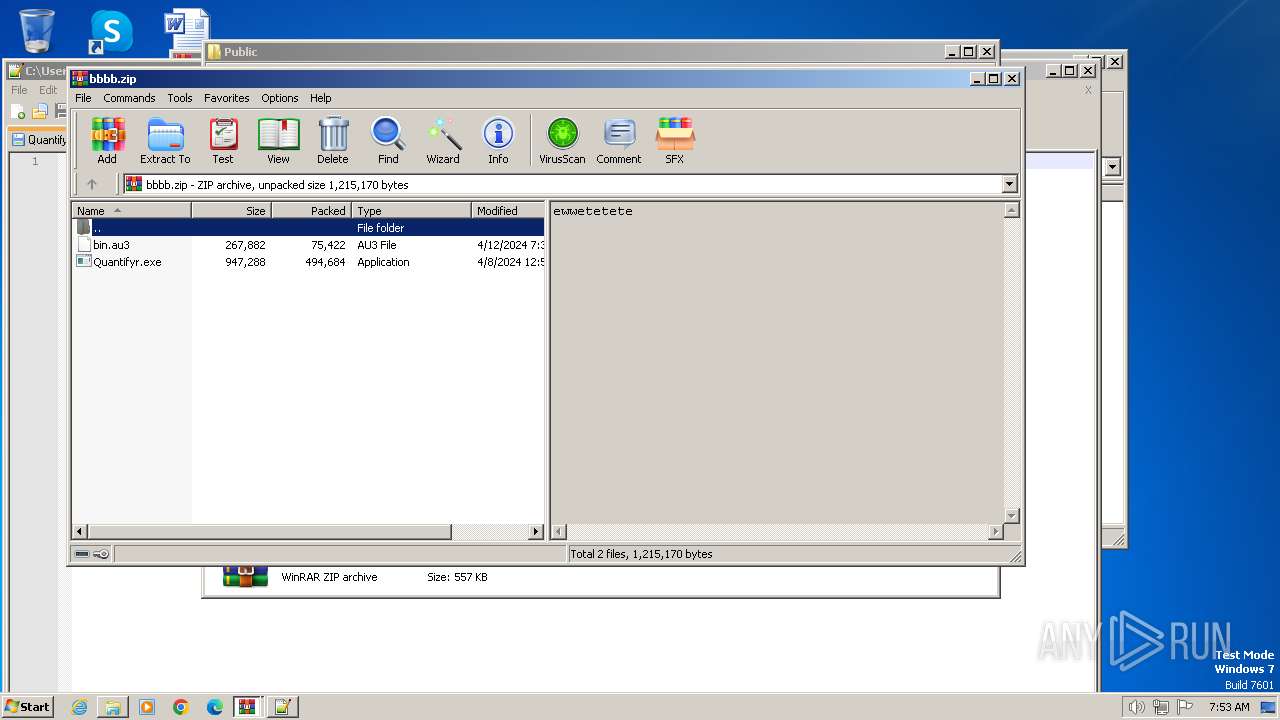The width and height of the screenshot is (1280, 720).
Task: Sort by Modified column header
Action: [508, 210]
